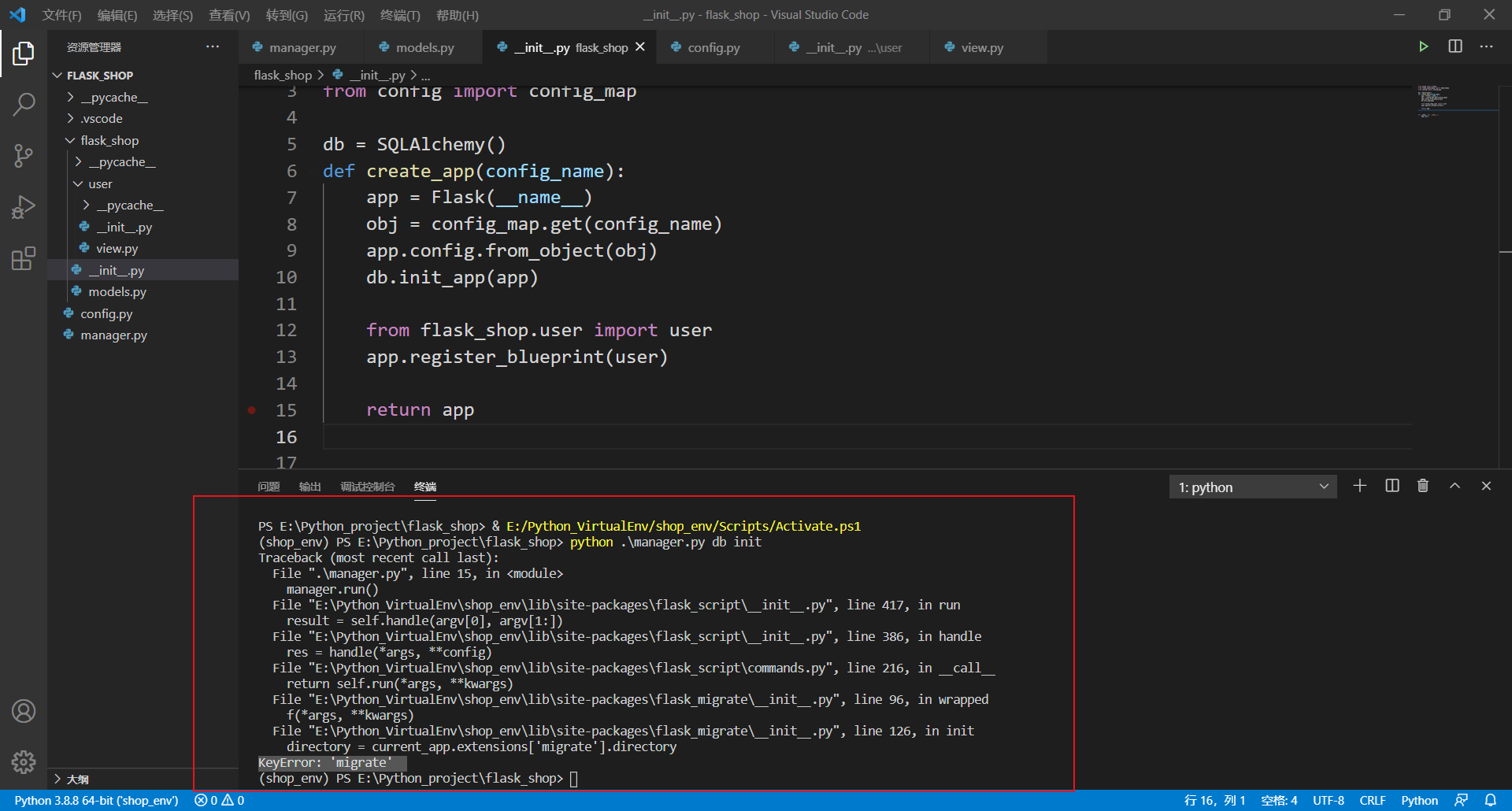Close the terminal panel
1512x811 pixels.
coord(1486,486)
